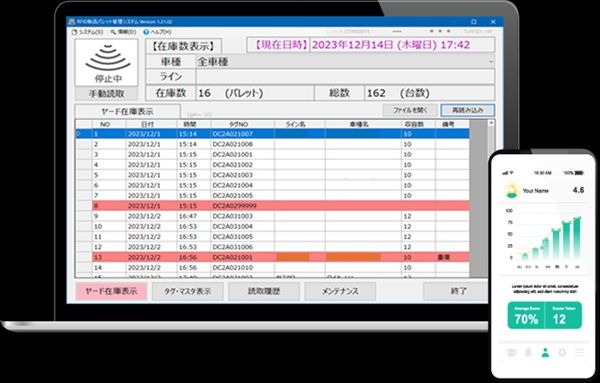Viewport: 600px width, 383px height.
Task: Open the ヘルプ(H) menu
Action: (157, 32)
